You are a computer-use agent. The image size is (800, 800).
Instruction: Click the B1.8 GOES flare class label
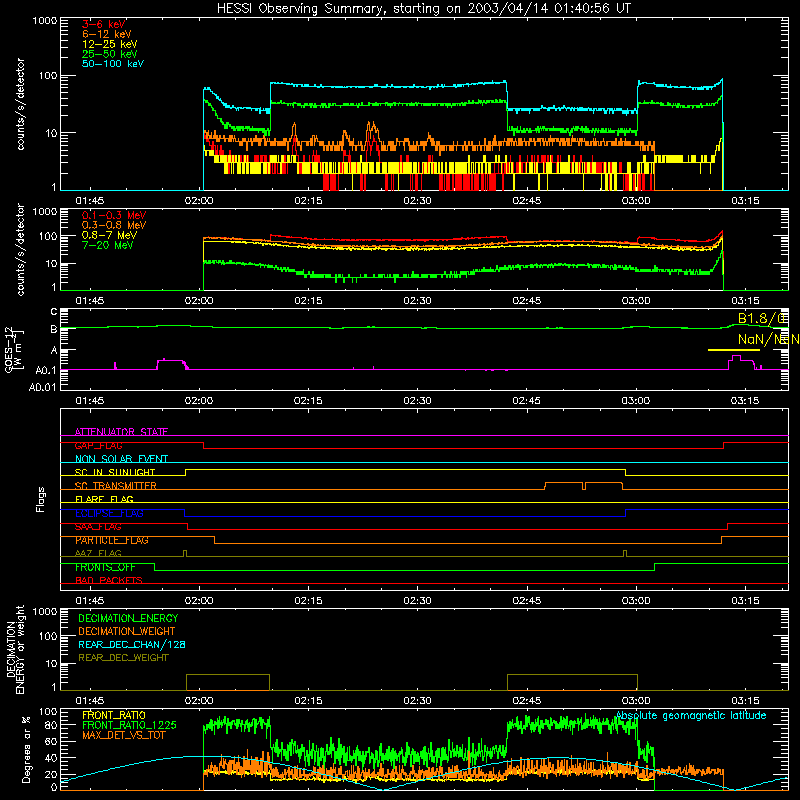(761, 319)
